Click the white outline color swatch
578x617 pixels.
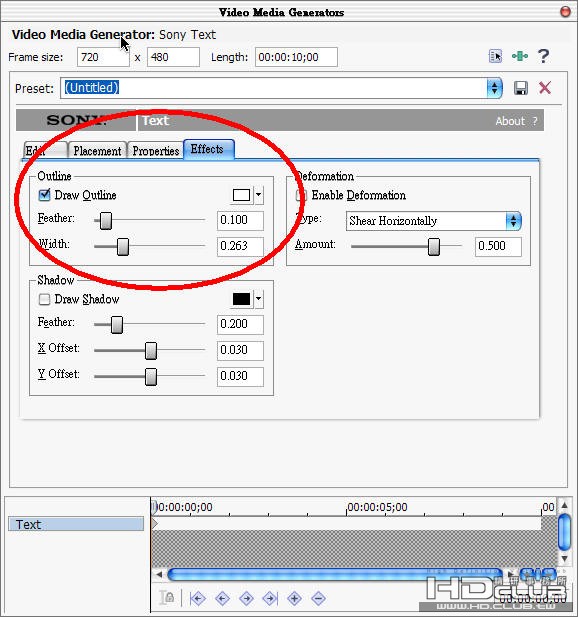coord(241,195)
